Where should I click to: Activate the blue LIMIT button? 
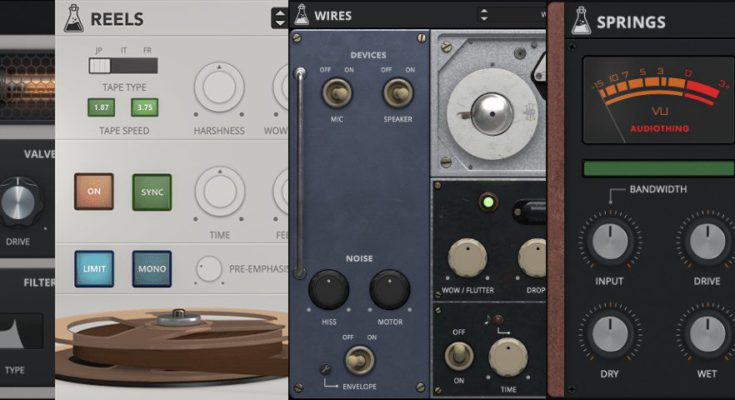pyautogui.click(x=94, y=268)
